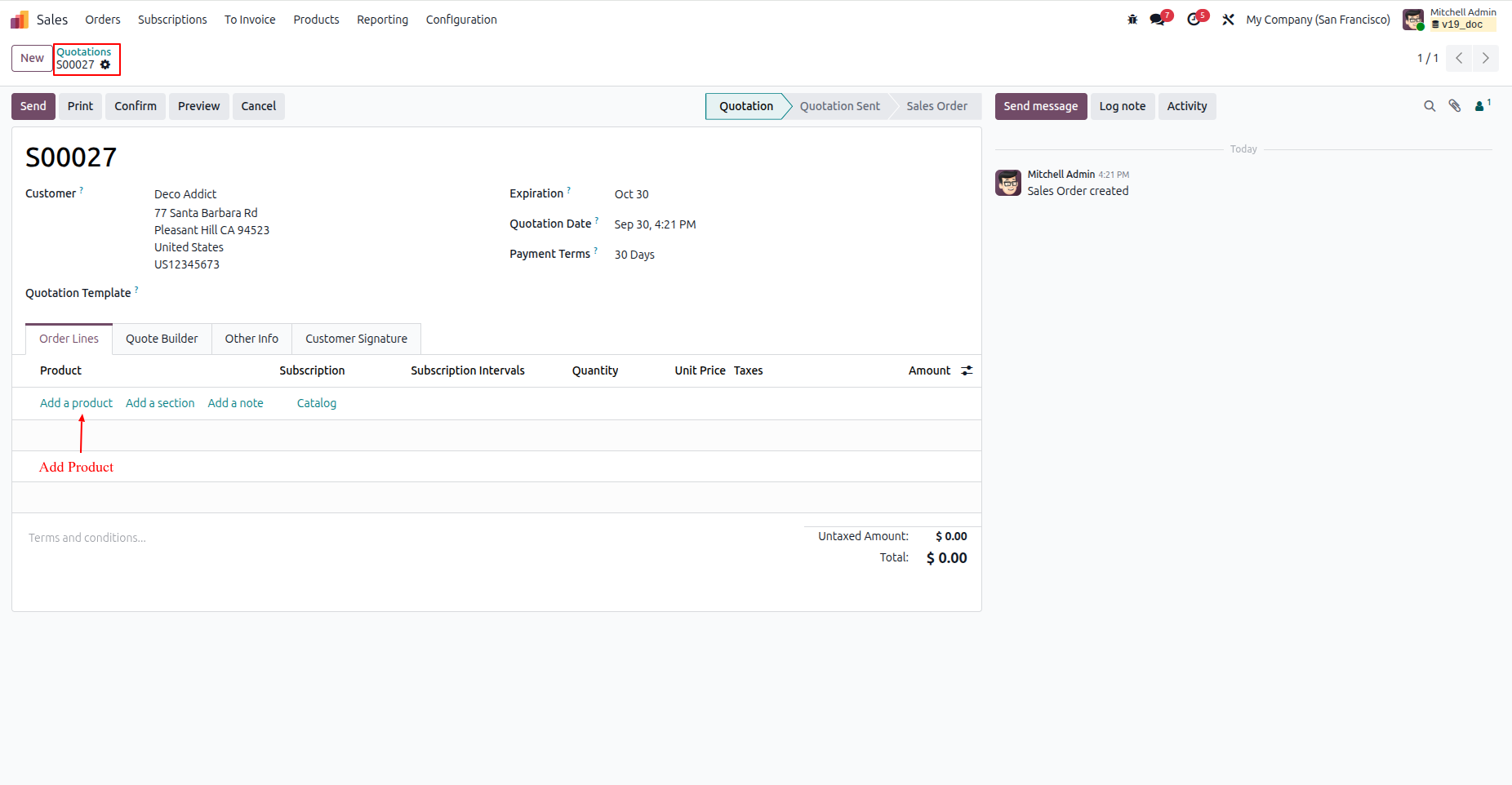Click Mitchell Admin's avatar in the chatter message

point(1008,183)
